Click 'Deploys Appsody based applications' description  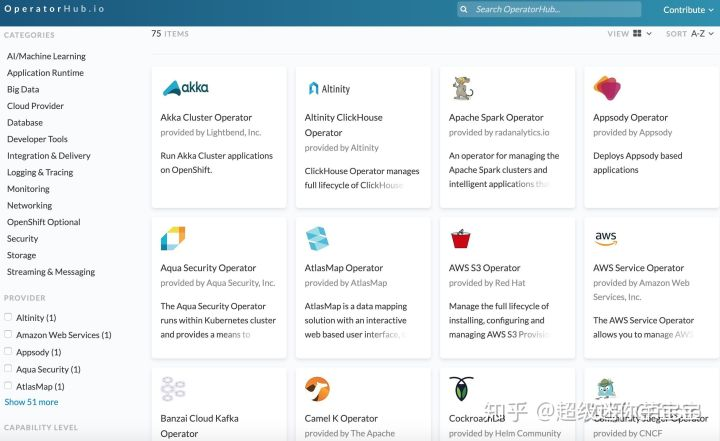(x=637, y=163)
